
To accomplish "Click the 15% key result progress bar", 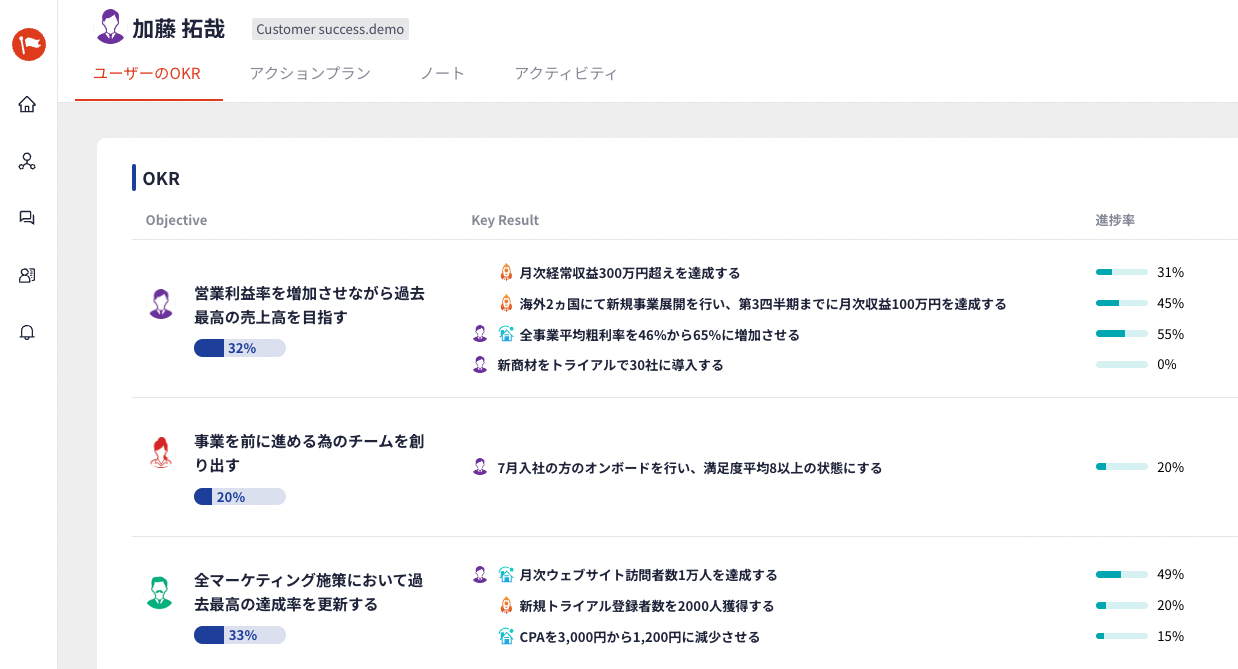I will click(x=1121, y=636).
